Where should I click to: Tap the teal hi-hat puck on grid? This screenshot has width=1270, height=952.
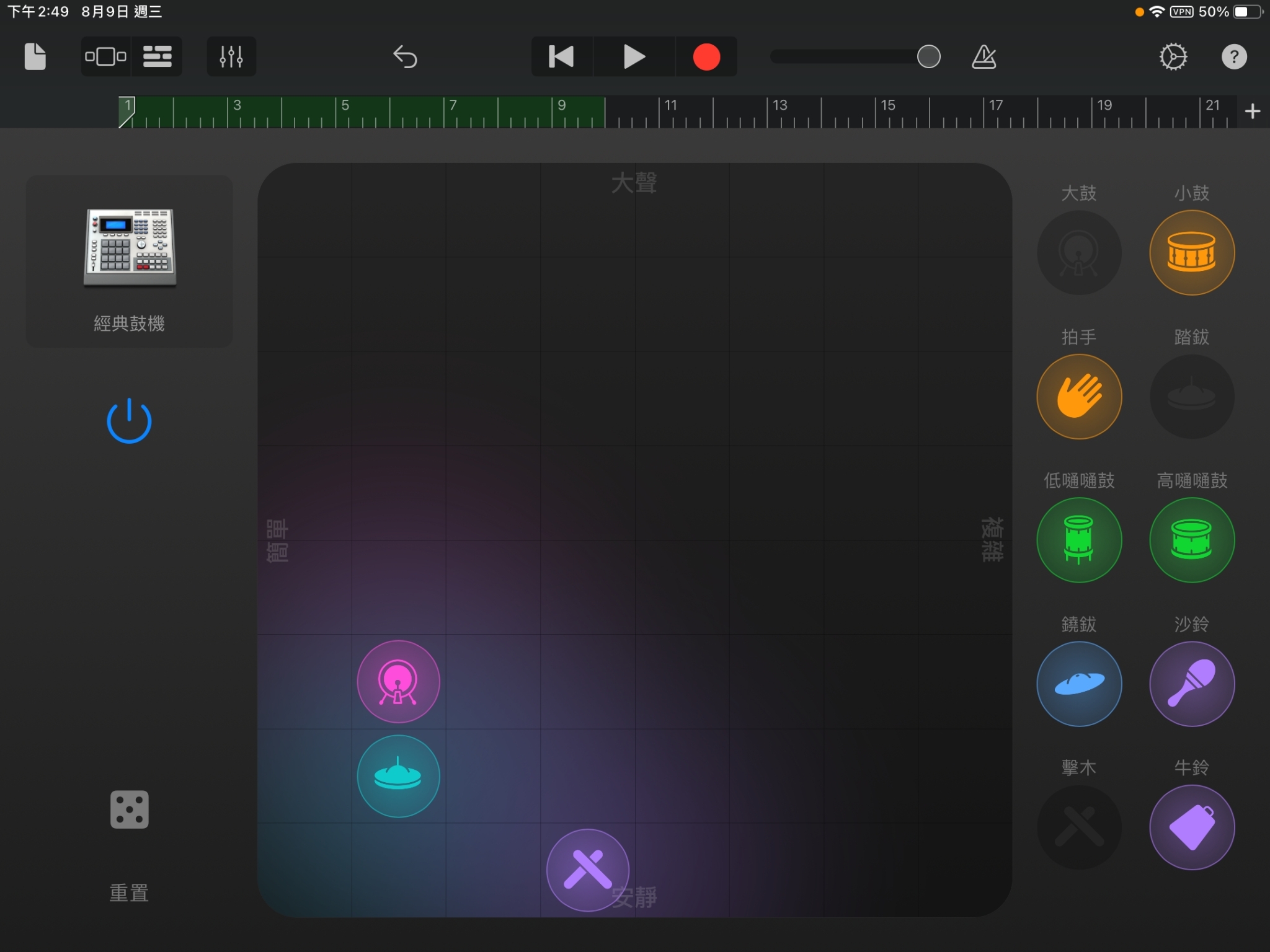pyautogui.click(x=398, y=776)
